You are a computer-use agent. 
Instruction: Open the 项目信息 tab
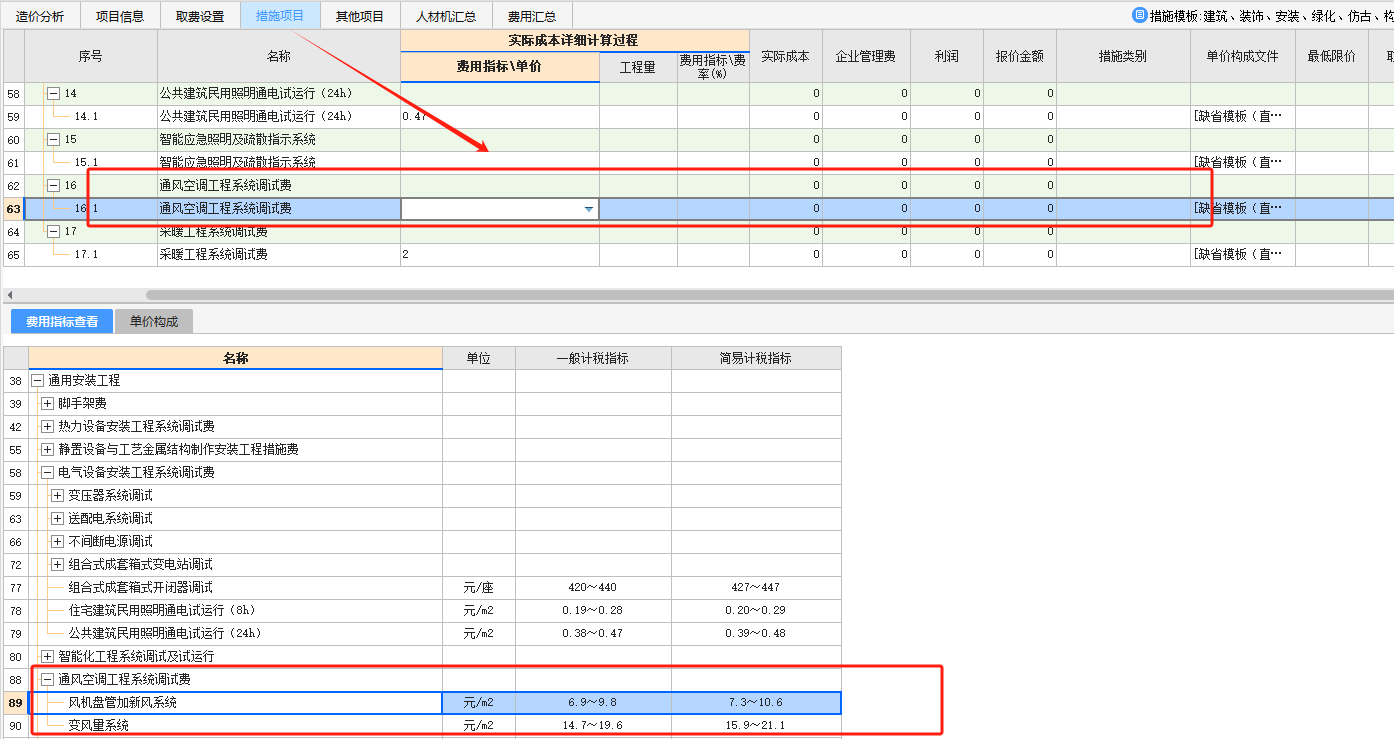pyautogui.click(x=119, y=16)
